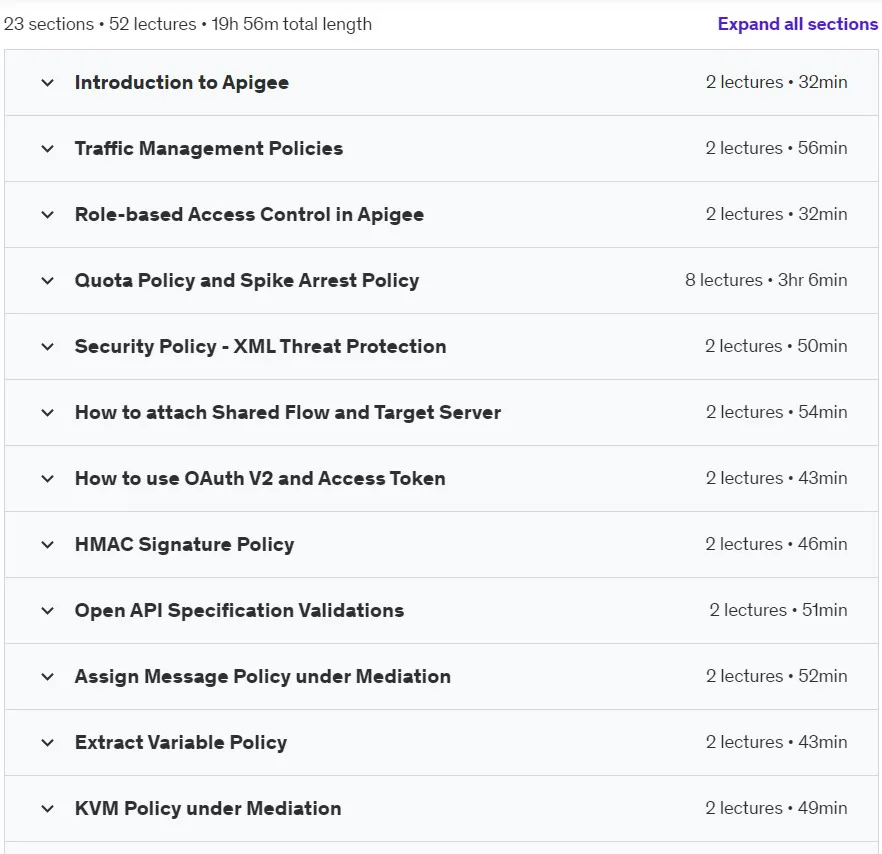Expand chevron beside Quota Policy and Spike Arrest Policy
This screenshot has height=854, width=882.
click(x=48, y=280)
